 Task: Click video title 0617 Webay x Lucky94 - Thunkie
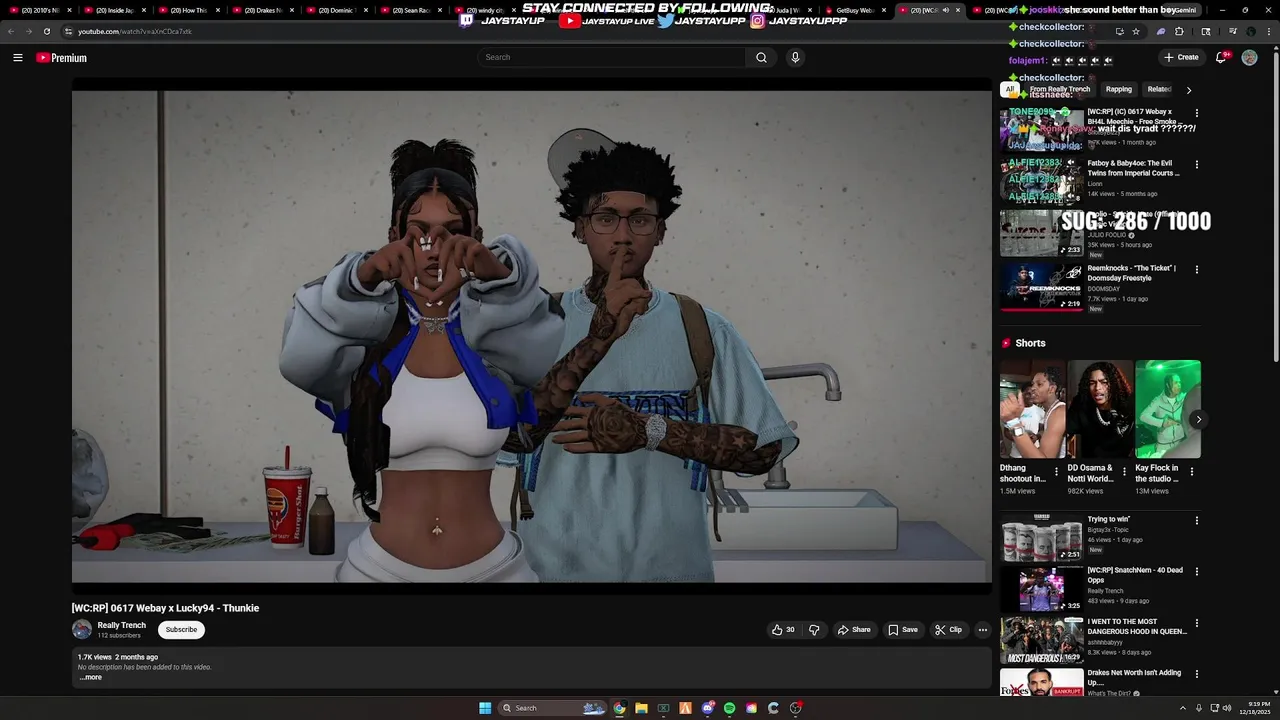coord(165,608)
